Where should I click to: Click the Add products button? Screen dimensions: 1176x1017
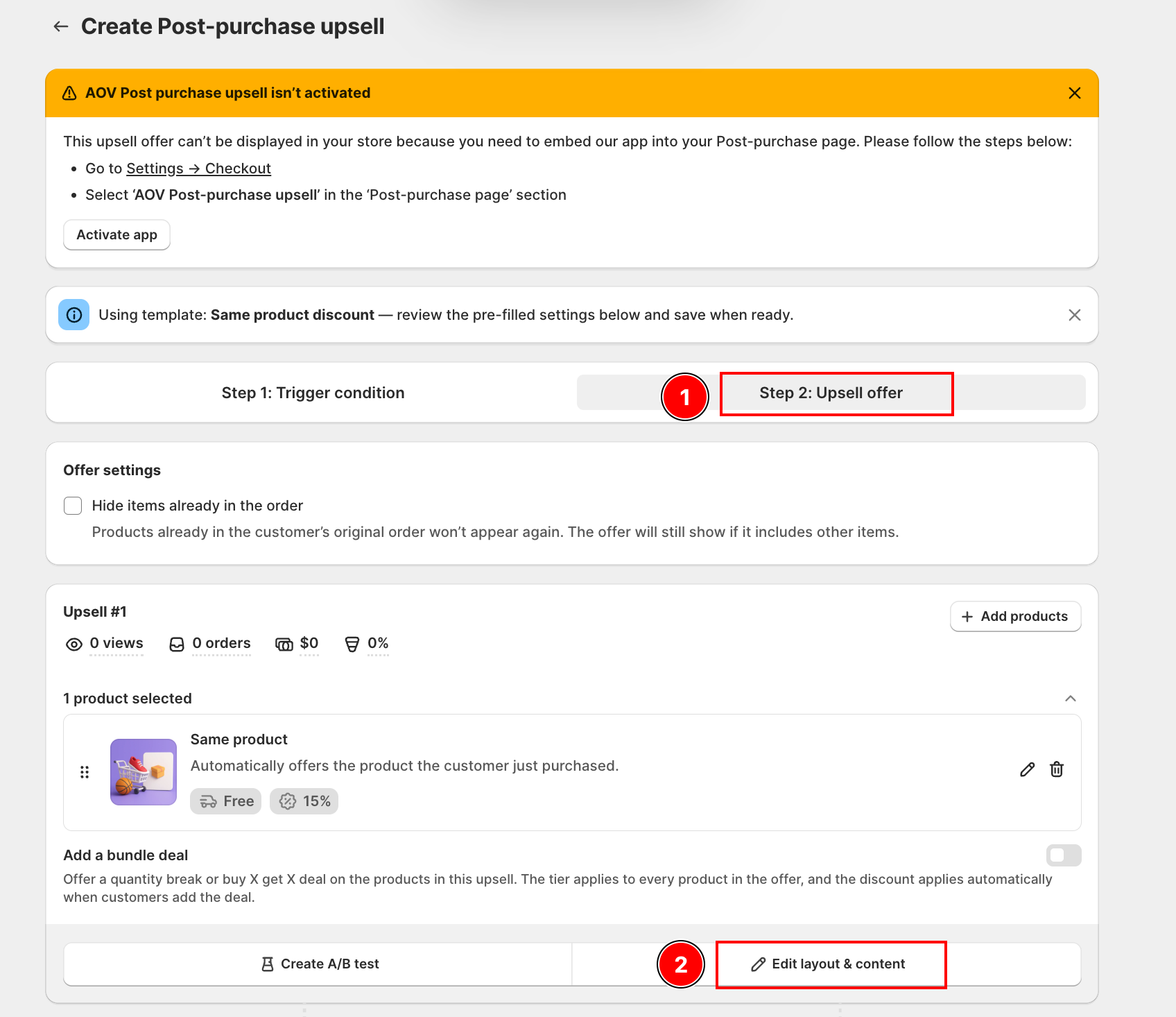(x=1015, y=617)
